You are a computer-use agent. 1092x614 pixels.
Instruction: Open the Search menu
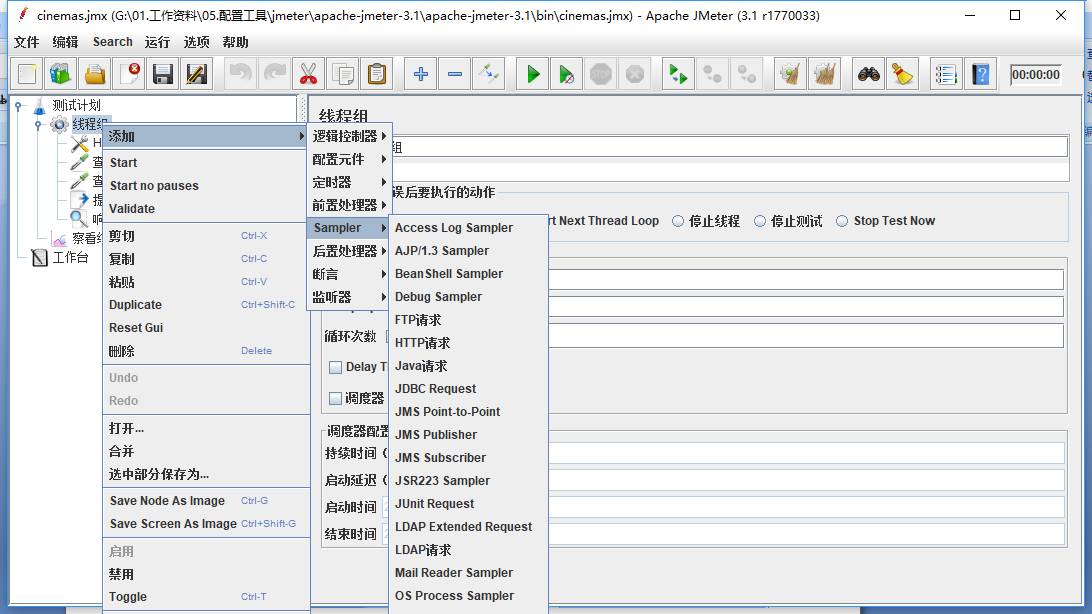pos(113,42)
